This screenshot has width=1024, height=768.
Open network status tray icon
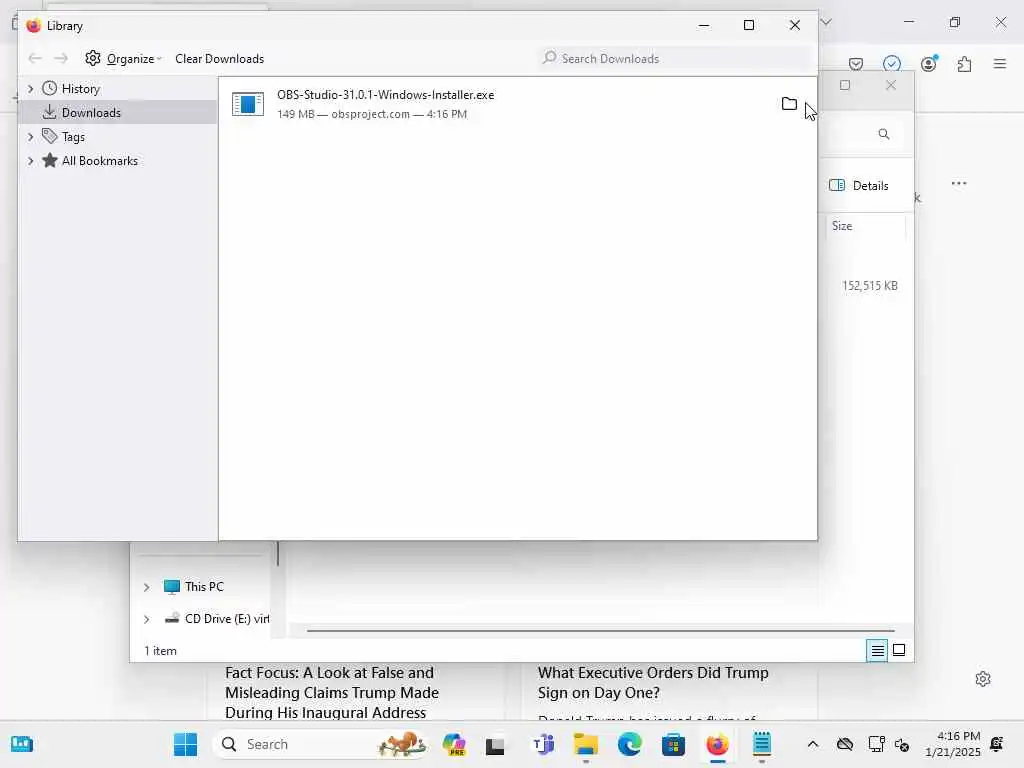point(876,744)
